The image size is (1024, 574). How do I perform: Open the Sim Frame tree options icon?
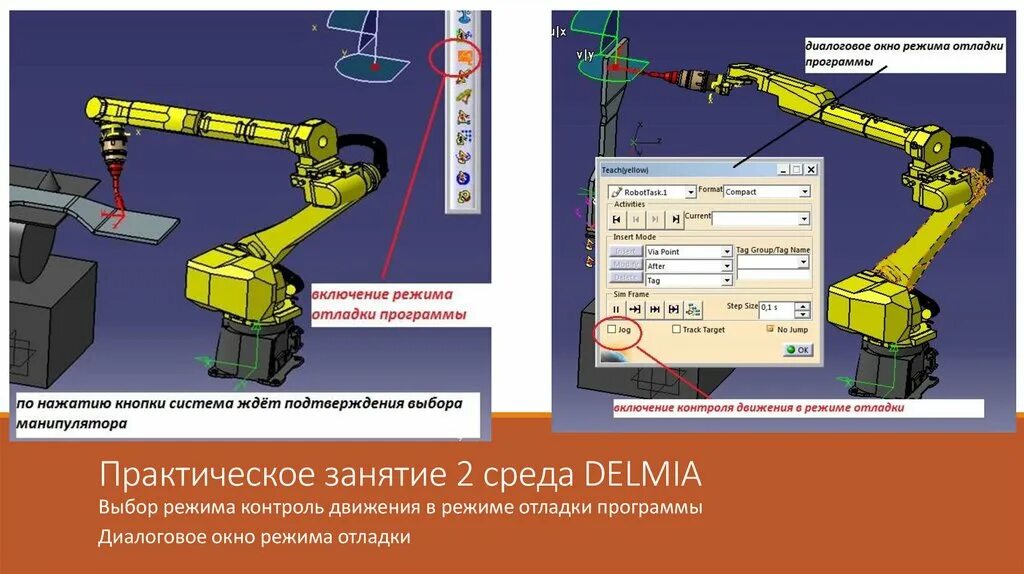[693, 310]
